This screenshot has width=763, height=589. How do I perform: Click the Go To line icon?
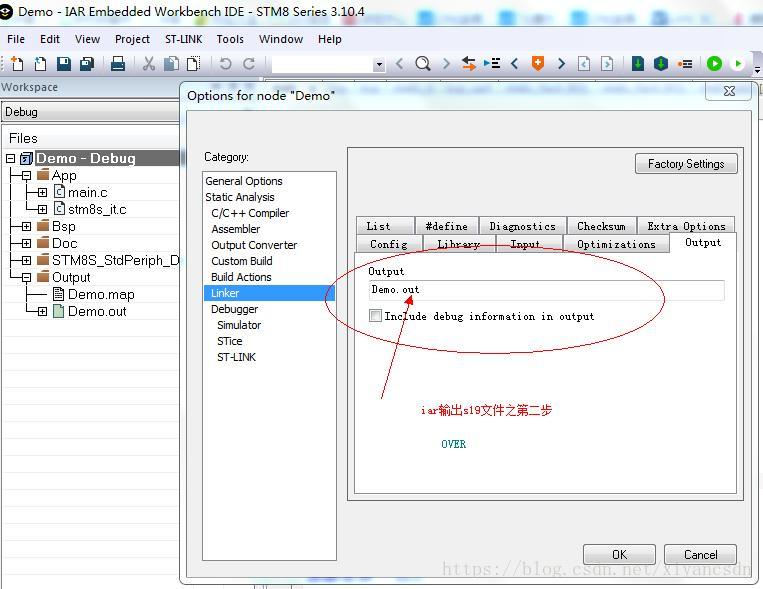click(492, 64)
